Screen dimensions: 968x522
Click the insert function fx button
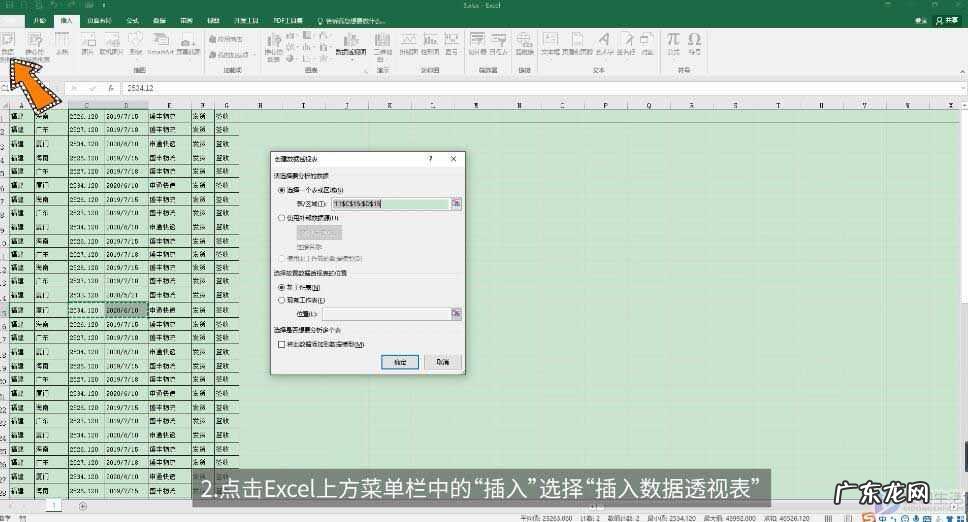[x=111, y=89]
